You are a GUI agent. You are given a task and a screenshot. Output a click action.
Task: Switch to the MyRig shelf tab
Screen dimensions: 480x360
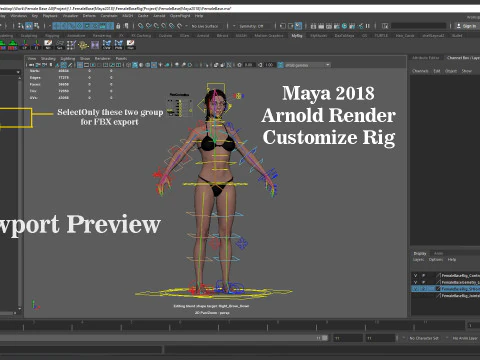click(x=297, y=35)
